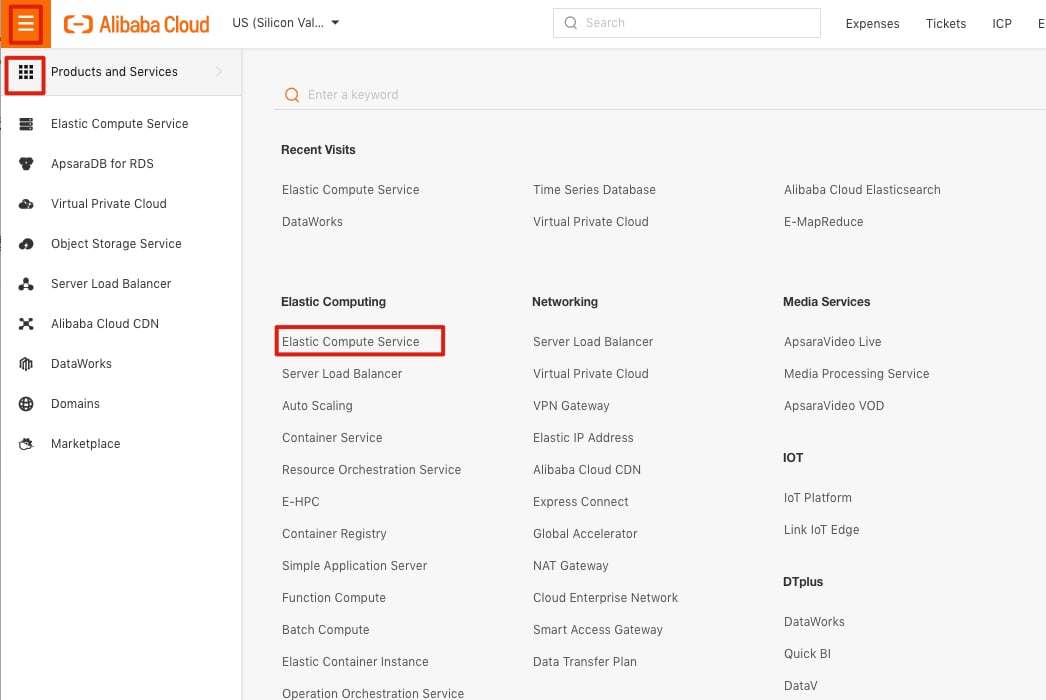Open E-MapReduce link

coord(823,222)
